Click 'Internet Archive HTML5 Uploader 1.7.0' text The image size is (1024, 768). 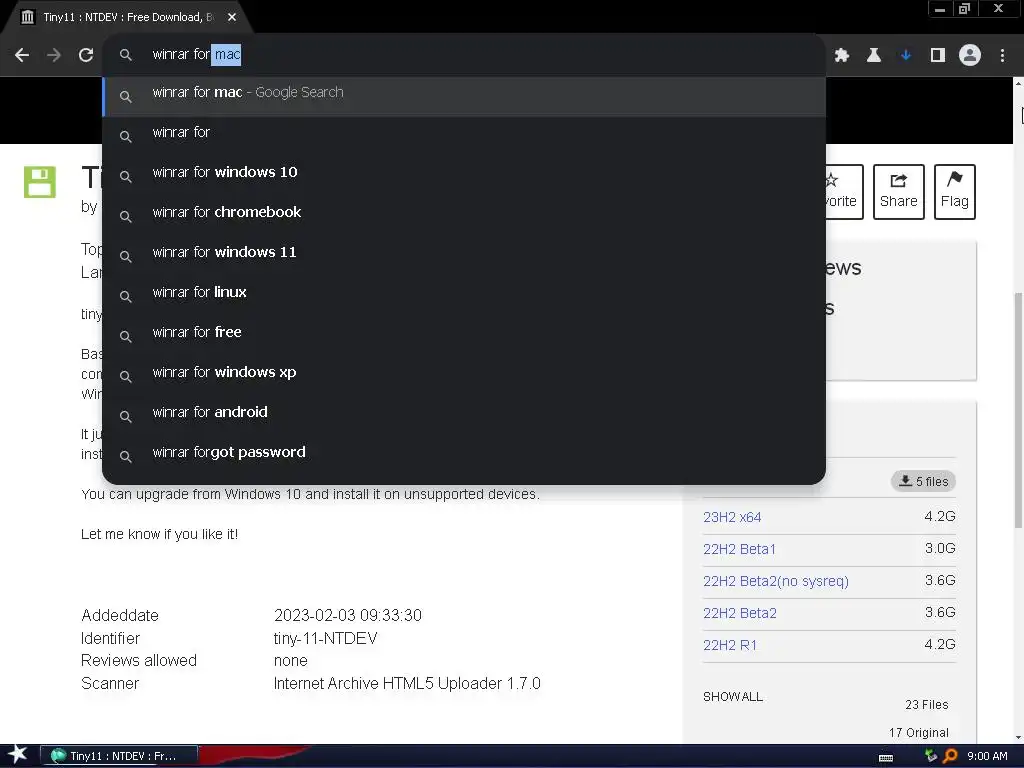pyautogui.click(x=407, y=684)
